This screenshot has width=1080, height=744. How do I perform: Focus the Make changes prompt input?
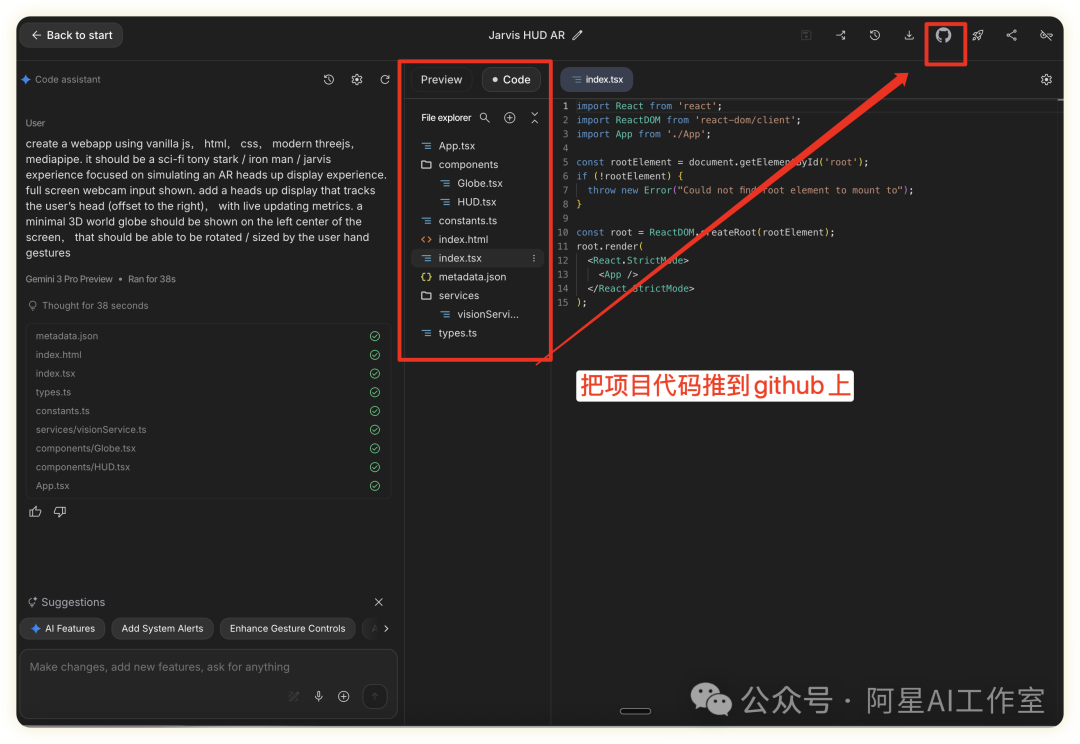(208, 667)
